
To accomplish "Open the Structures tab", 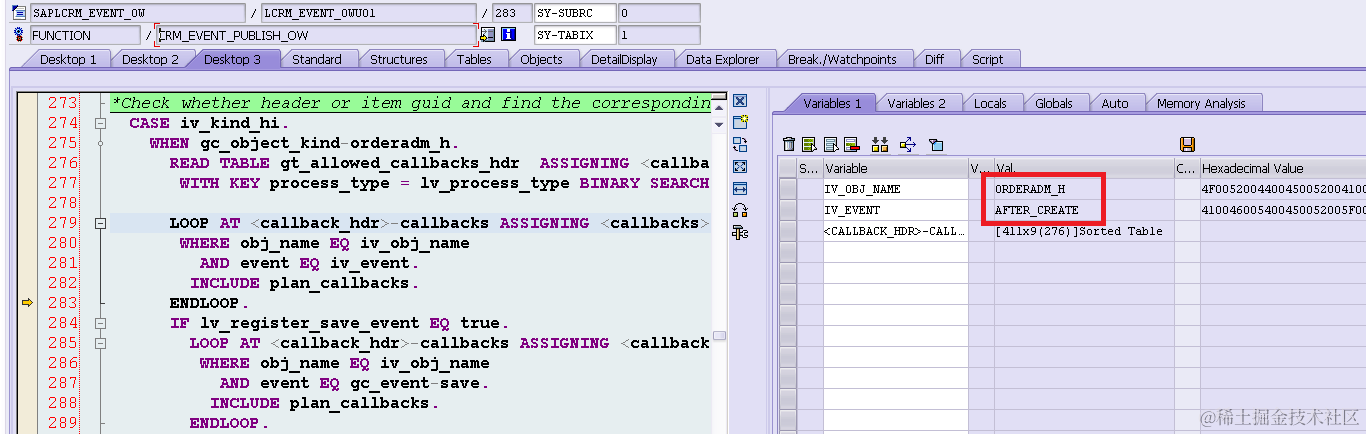I will pyautogui.click(x=398, y=59).
